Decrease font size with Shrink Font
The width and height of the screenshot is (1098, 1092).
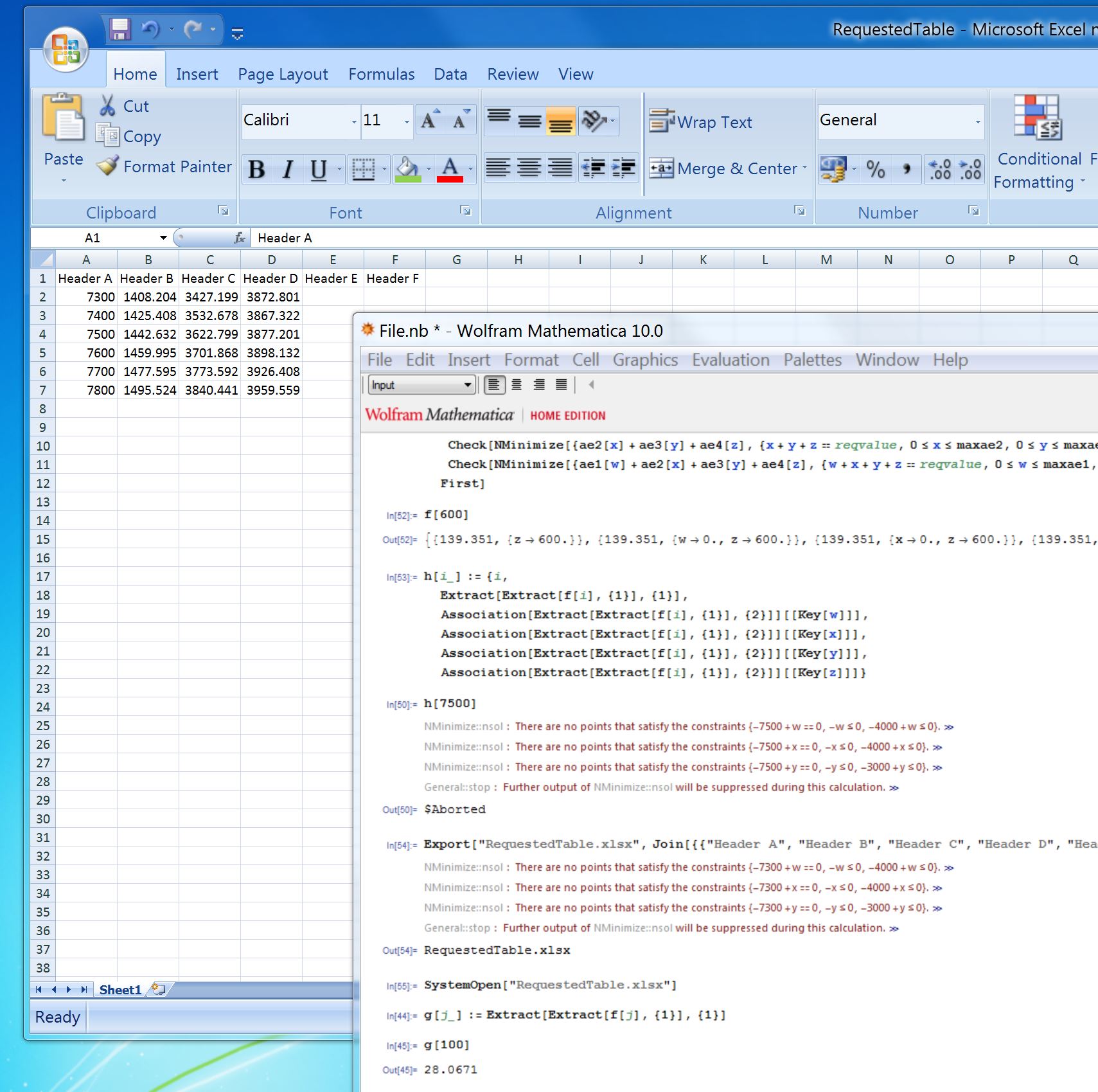click(x=461, y=120)
